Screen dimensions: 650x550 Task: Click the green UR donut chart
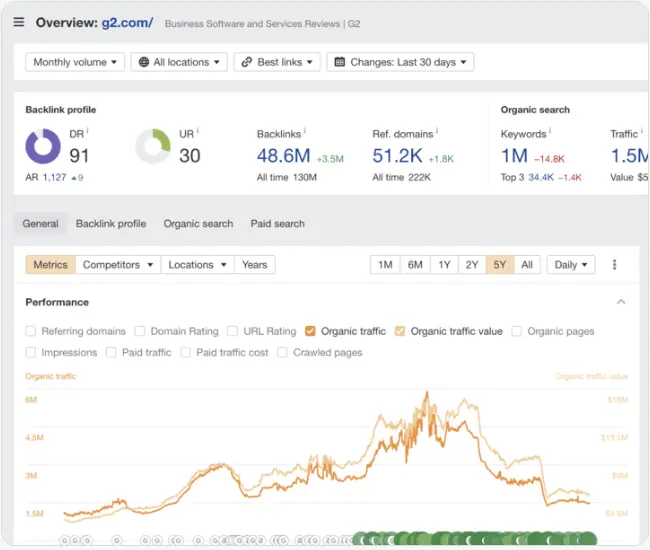[153, 147]
